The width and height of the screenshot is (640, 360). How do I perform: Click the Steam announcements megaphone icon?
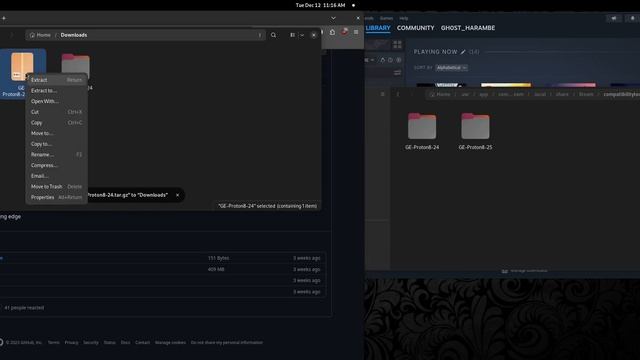point(613,18)
